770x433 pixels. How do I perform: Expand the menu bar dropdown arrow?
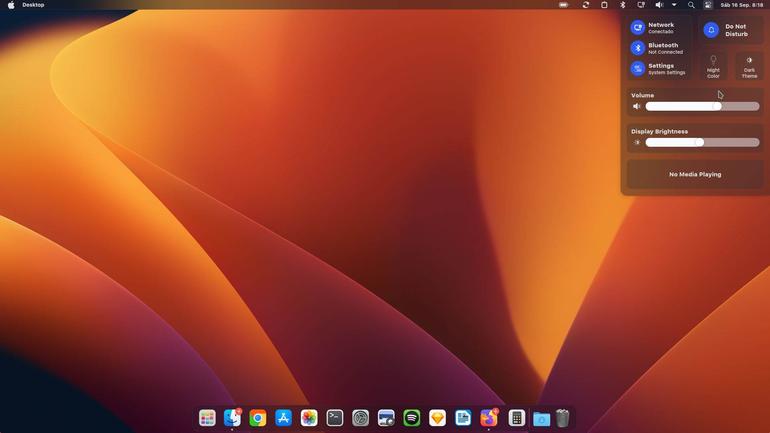click(x=674, y=5)
